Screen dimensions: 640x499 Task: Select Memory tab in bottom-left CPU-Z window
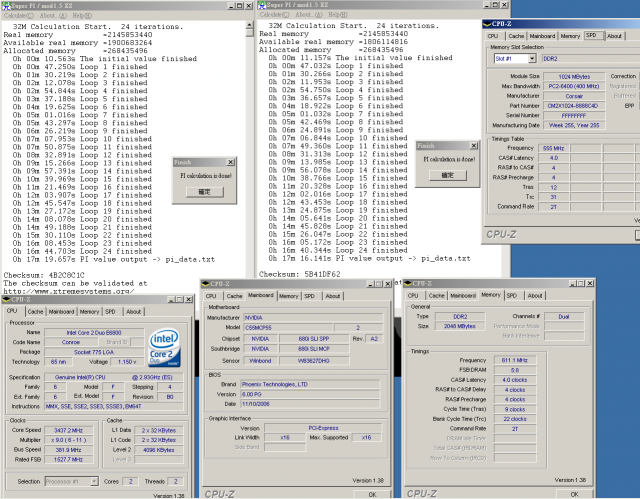(89, 312)
